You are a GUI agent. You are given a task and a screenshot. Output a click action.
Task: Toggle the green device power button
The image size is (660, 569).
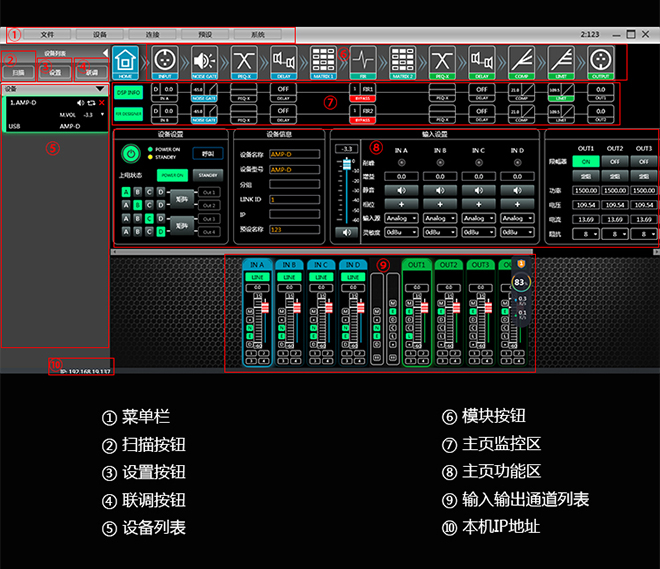[x=130, y=154]
